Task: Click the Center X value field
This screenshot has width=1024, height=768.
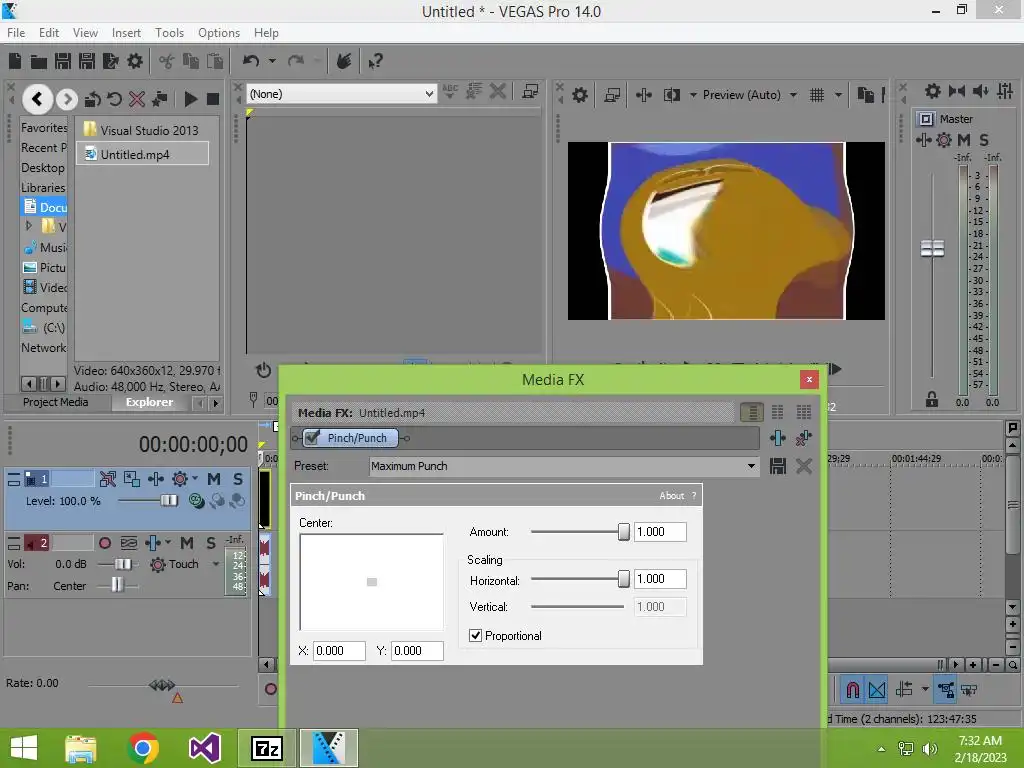Action: (x=339, y=650)
